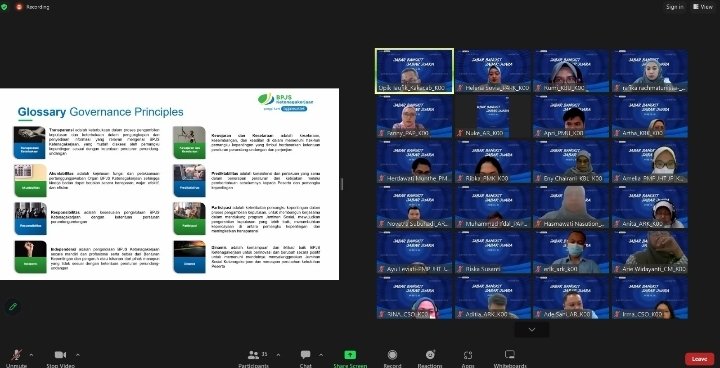The height and width of the screenshot is (368, 720).
Task: Select Ribka_PMK video tile
Action: [493, 161]
